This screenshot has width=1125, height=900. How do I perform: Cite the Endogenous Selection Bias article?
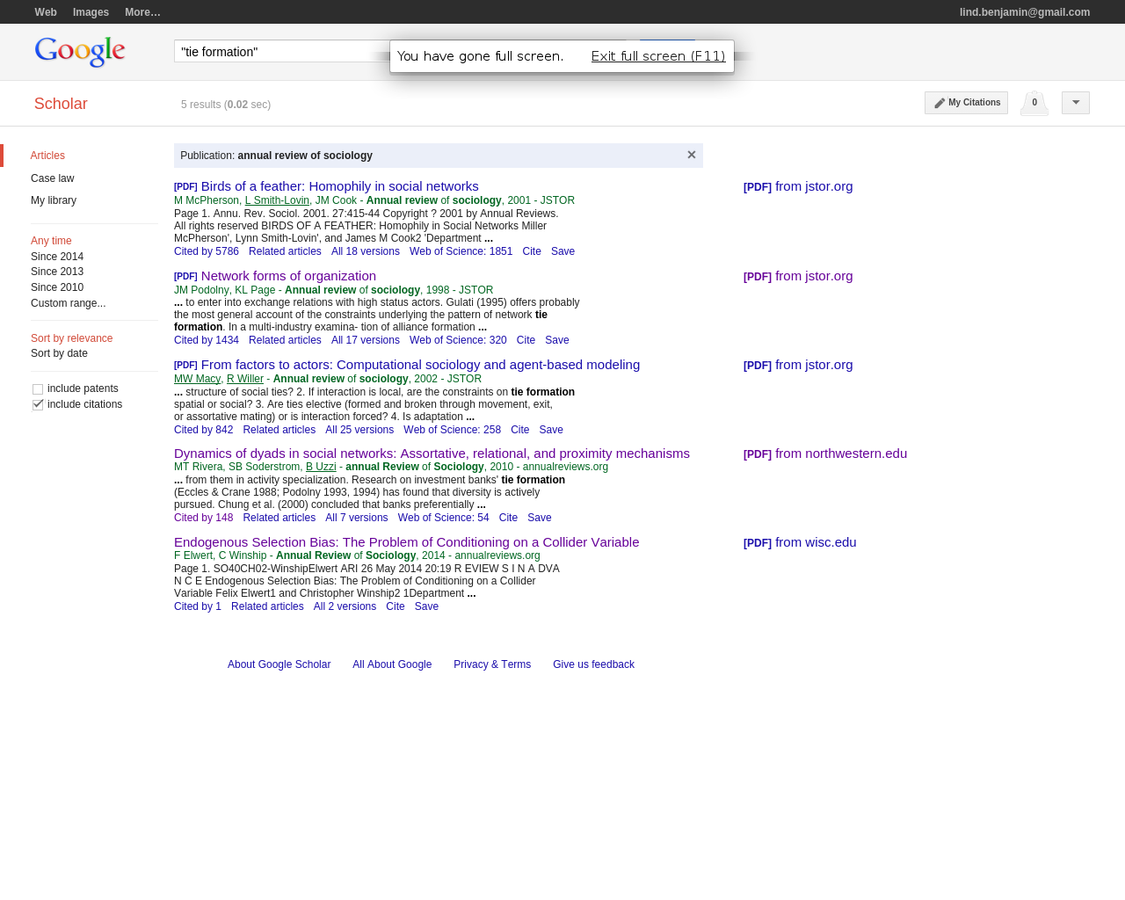[395, 606]
